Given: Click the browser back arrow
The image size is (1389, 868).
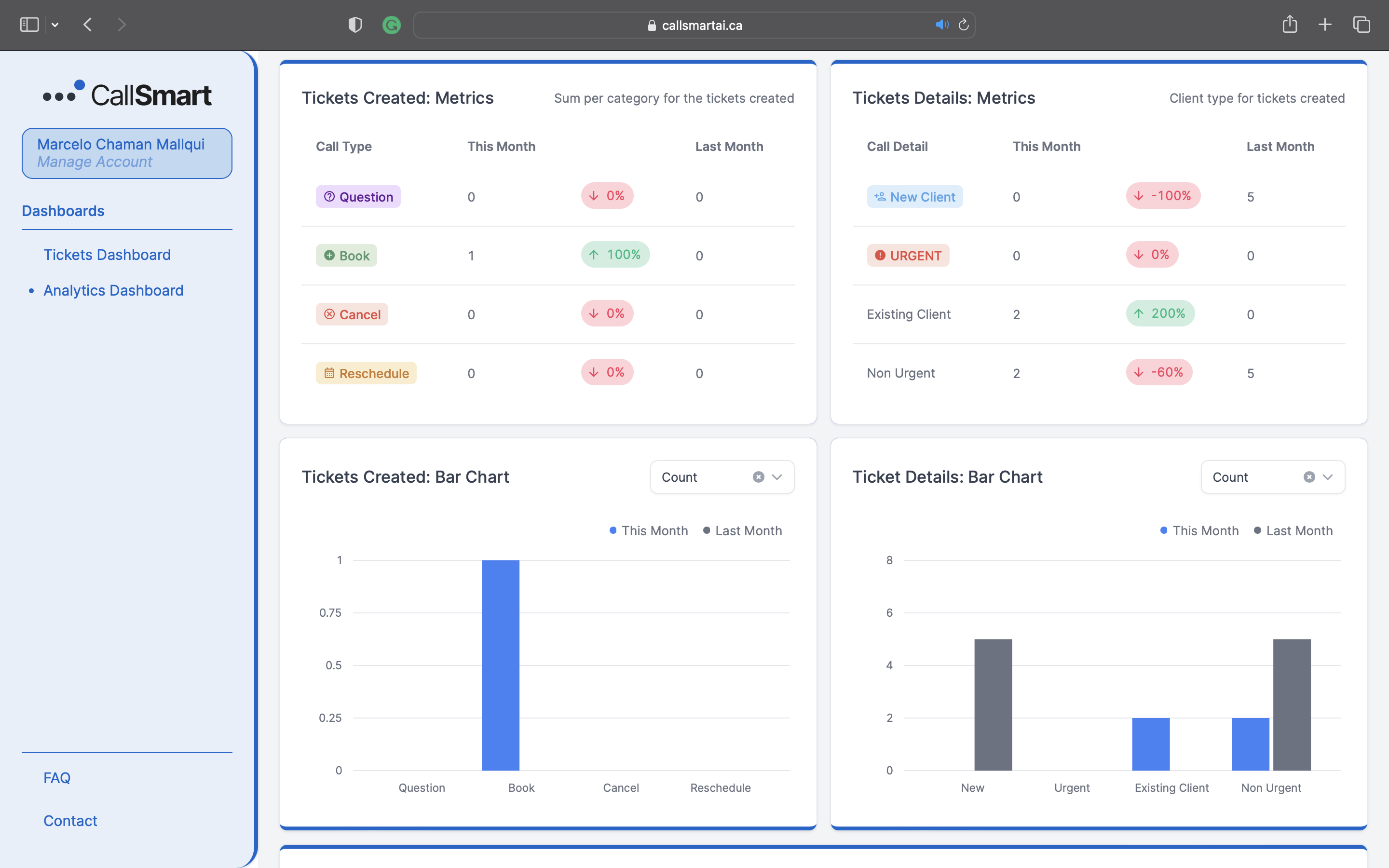Looking at the screenshot, I should click(88, 25).
